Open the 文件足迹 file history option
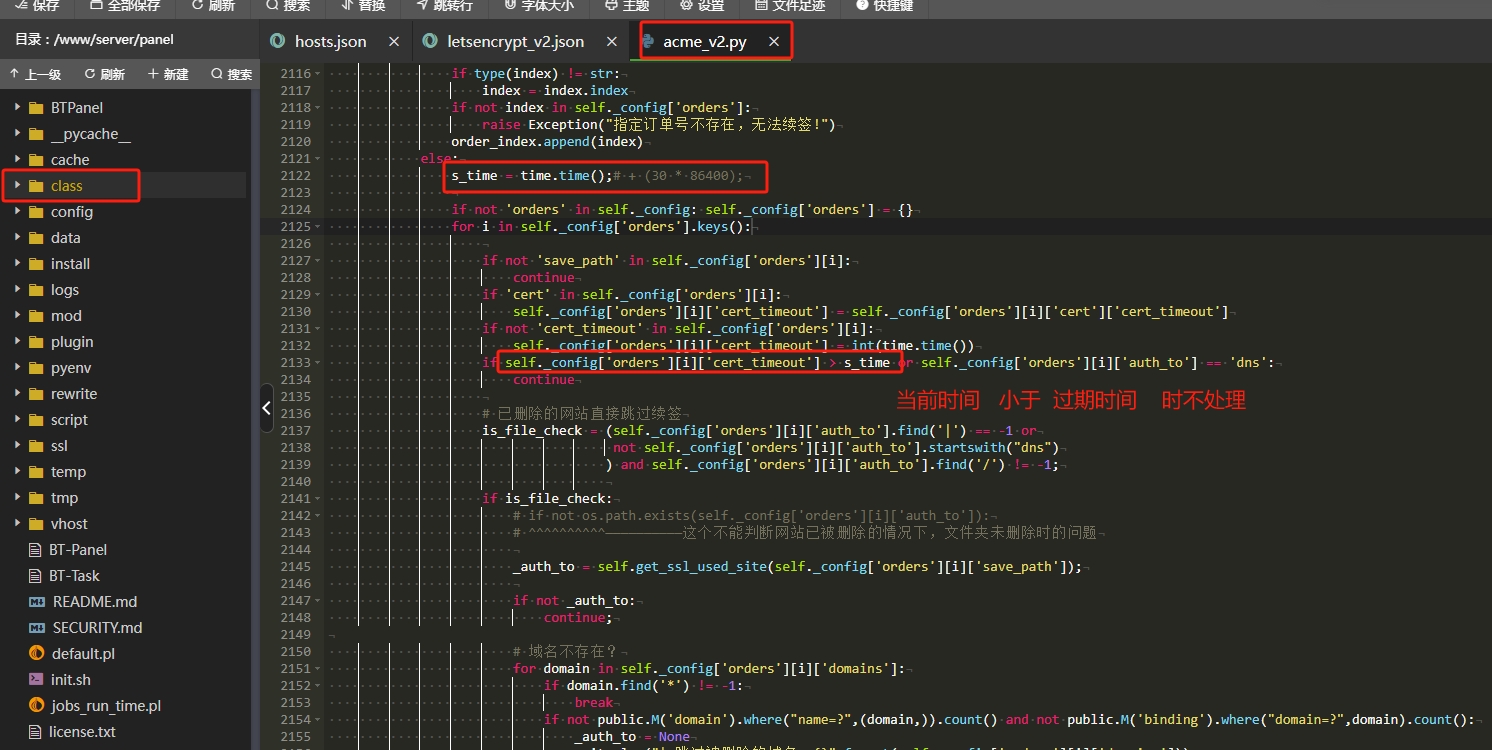1492x750 pixels. click(x=789, y=6)
